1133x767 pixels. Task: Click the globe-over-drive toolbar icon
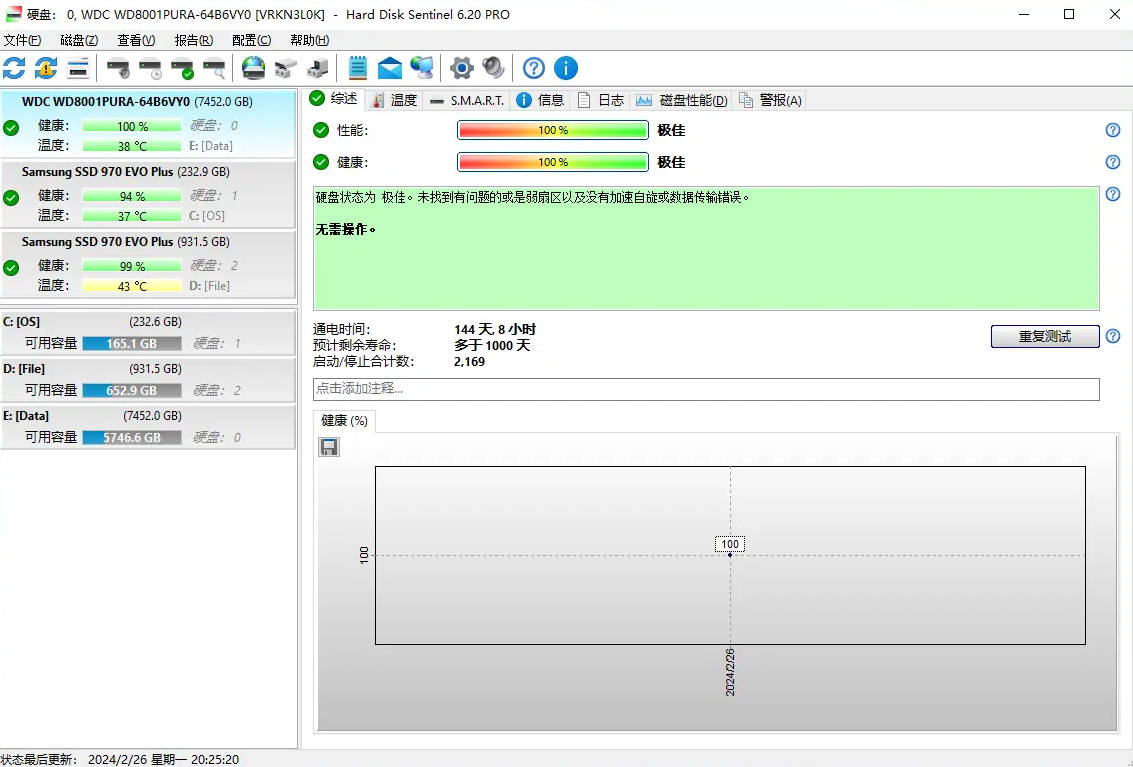pos(254,68)
